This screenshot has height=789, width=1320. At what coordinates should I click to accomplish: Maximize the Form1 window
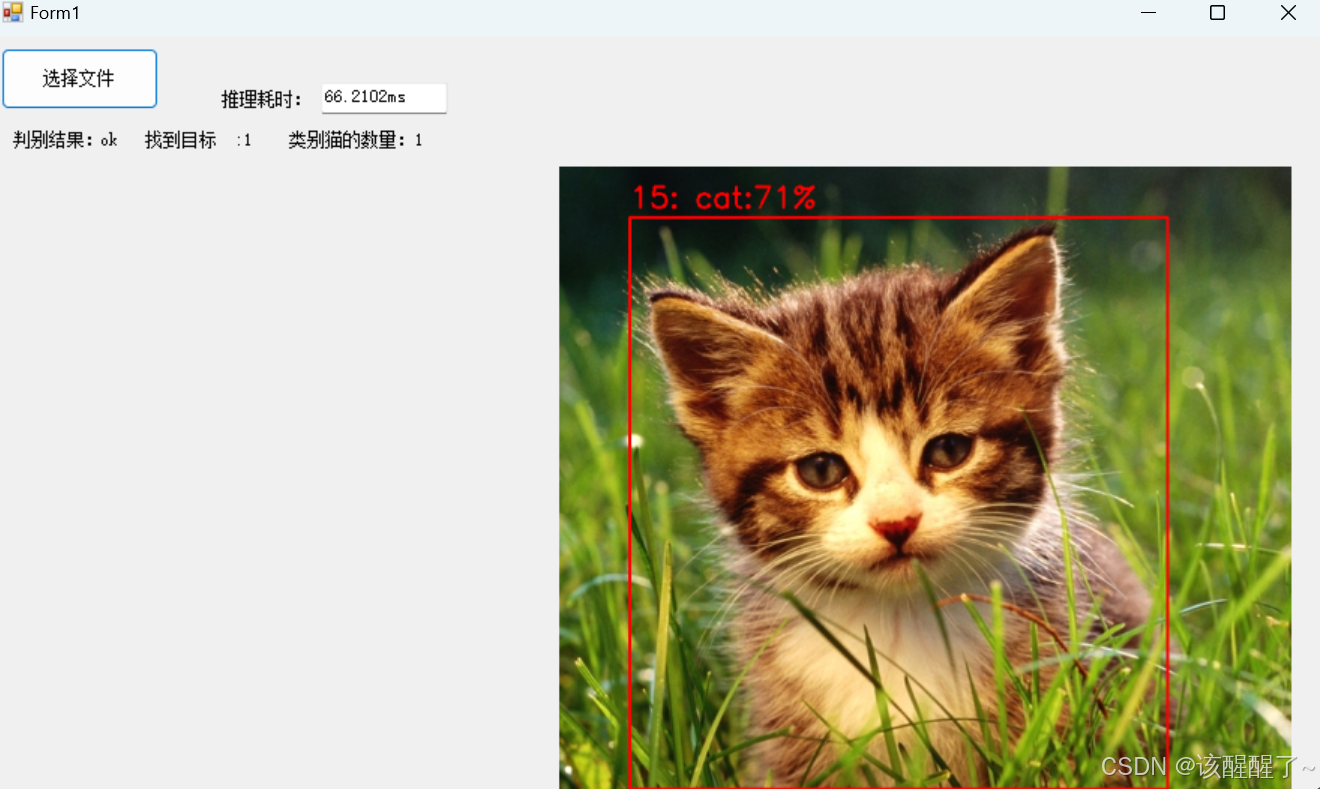1217,13
